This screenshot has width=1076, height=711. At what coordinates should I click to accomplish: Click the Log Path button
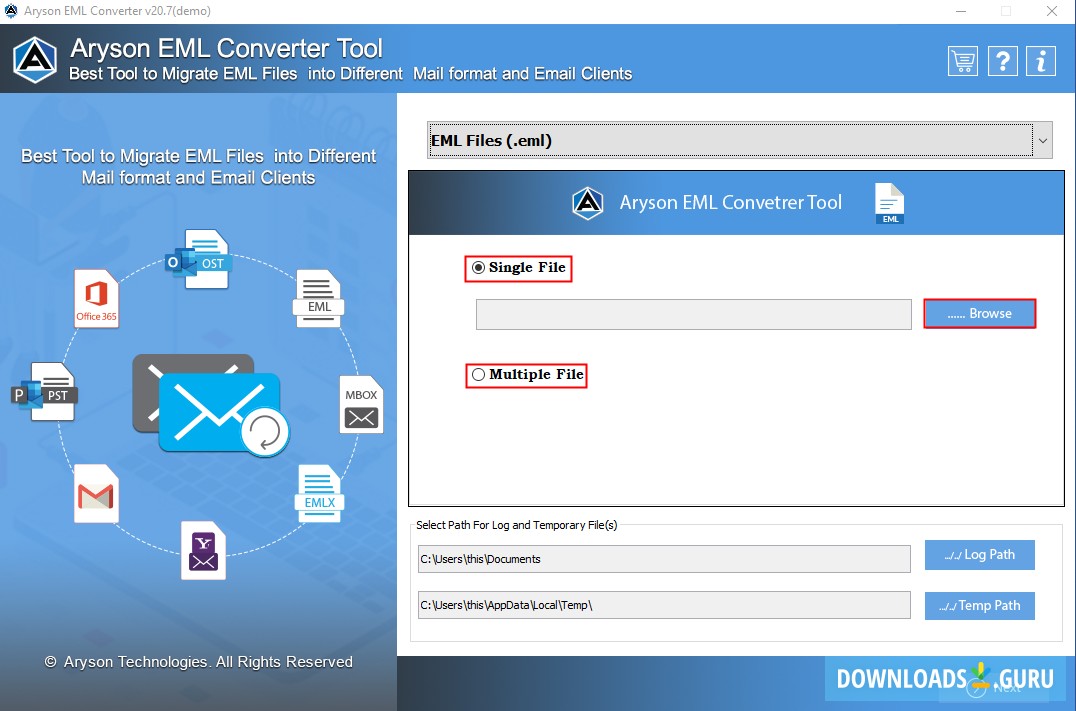979,554
